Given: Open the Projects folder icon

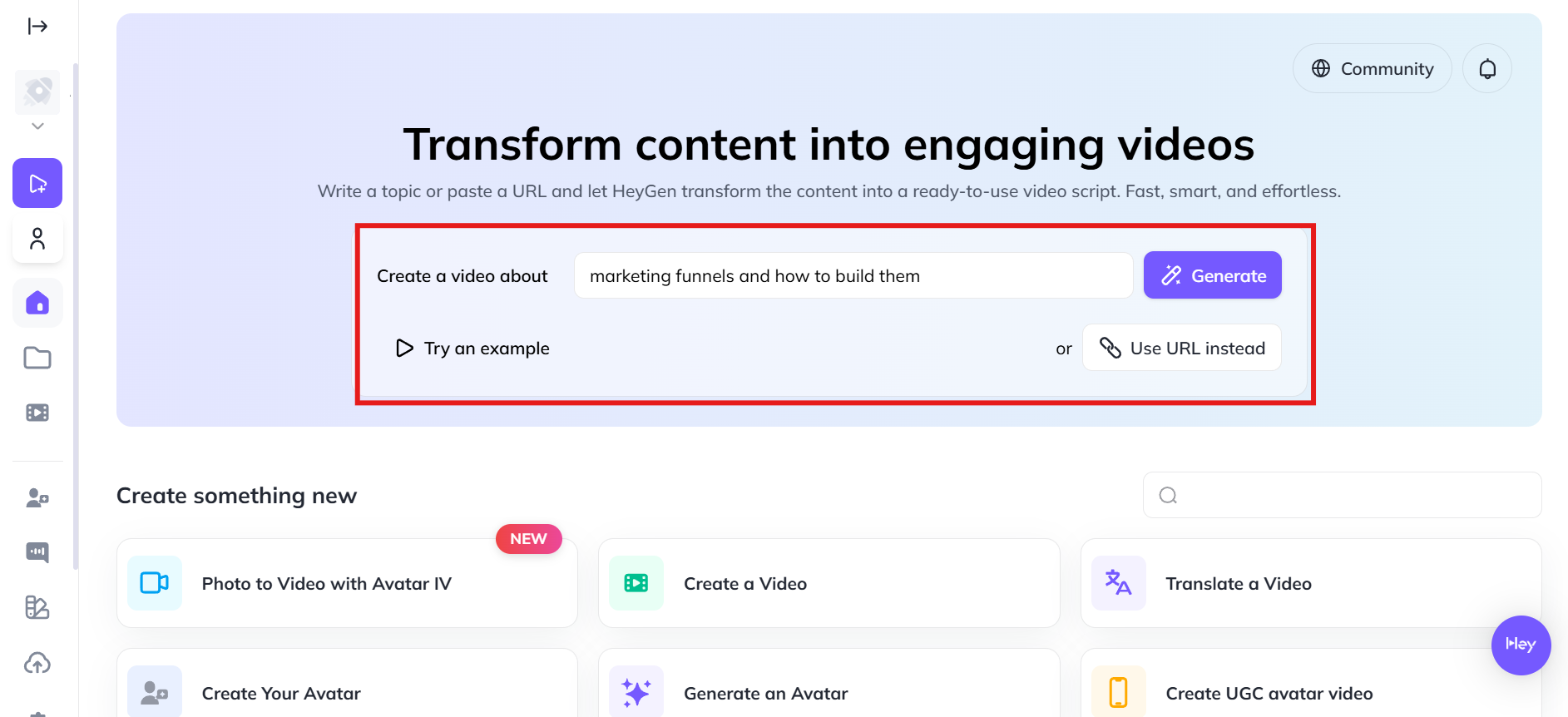Looking at the screenshot, I should click(x=37, y=358).
